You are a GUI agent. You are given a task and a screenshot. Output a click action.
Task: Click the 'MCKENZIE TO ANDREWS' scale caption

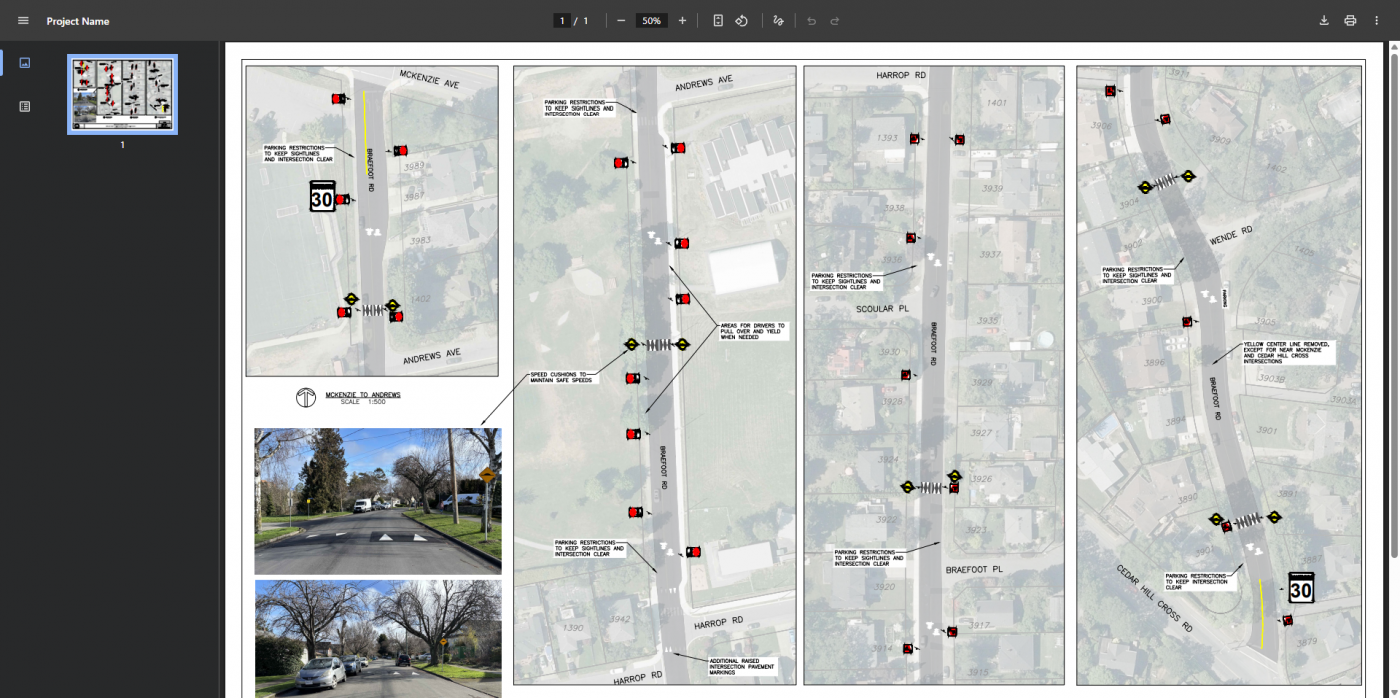pos(363,397)
